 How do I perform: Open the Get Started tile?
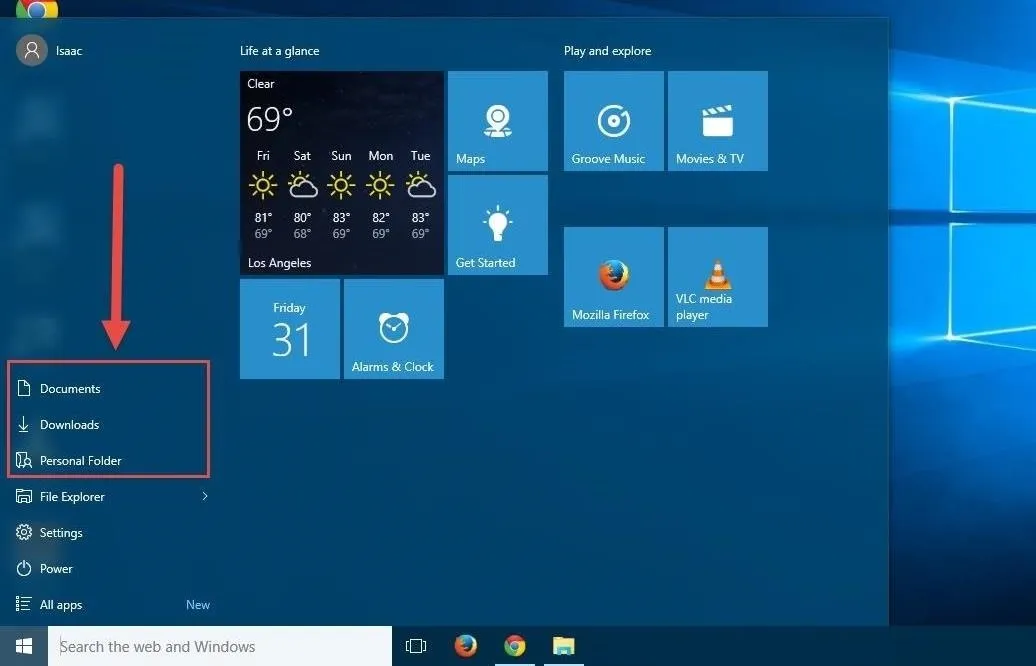(x=498, y=225)
